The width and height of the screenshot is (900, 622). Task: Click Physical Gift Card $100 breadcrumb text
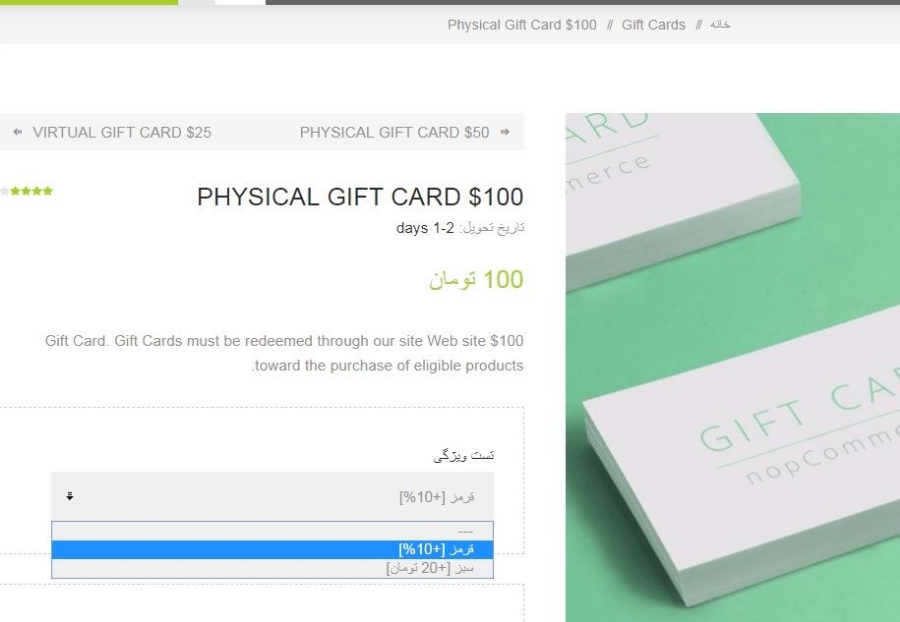coord(522,25)
